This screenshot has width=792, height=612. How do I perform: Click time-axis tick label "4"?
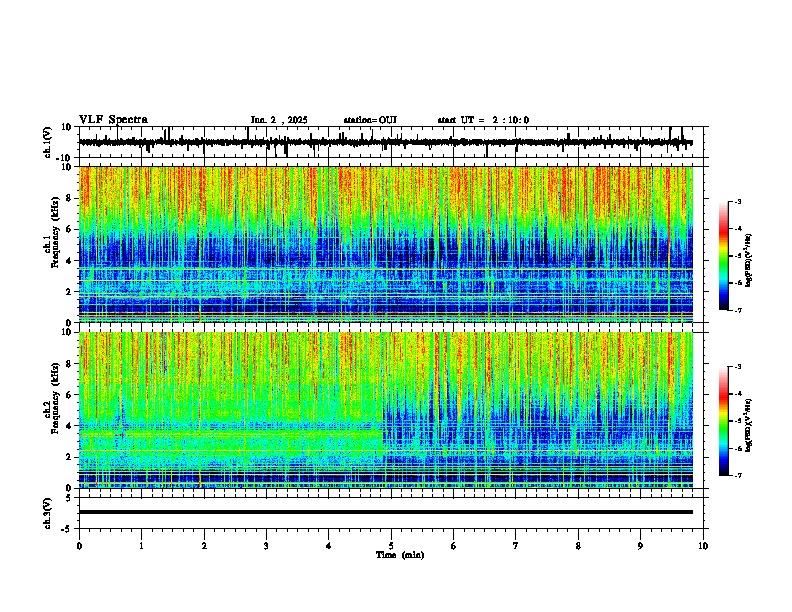click(x=329, y=546)
